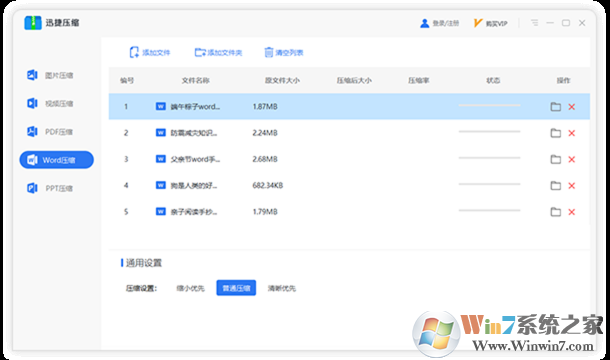Select the normal compression option

coord(236,288)
